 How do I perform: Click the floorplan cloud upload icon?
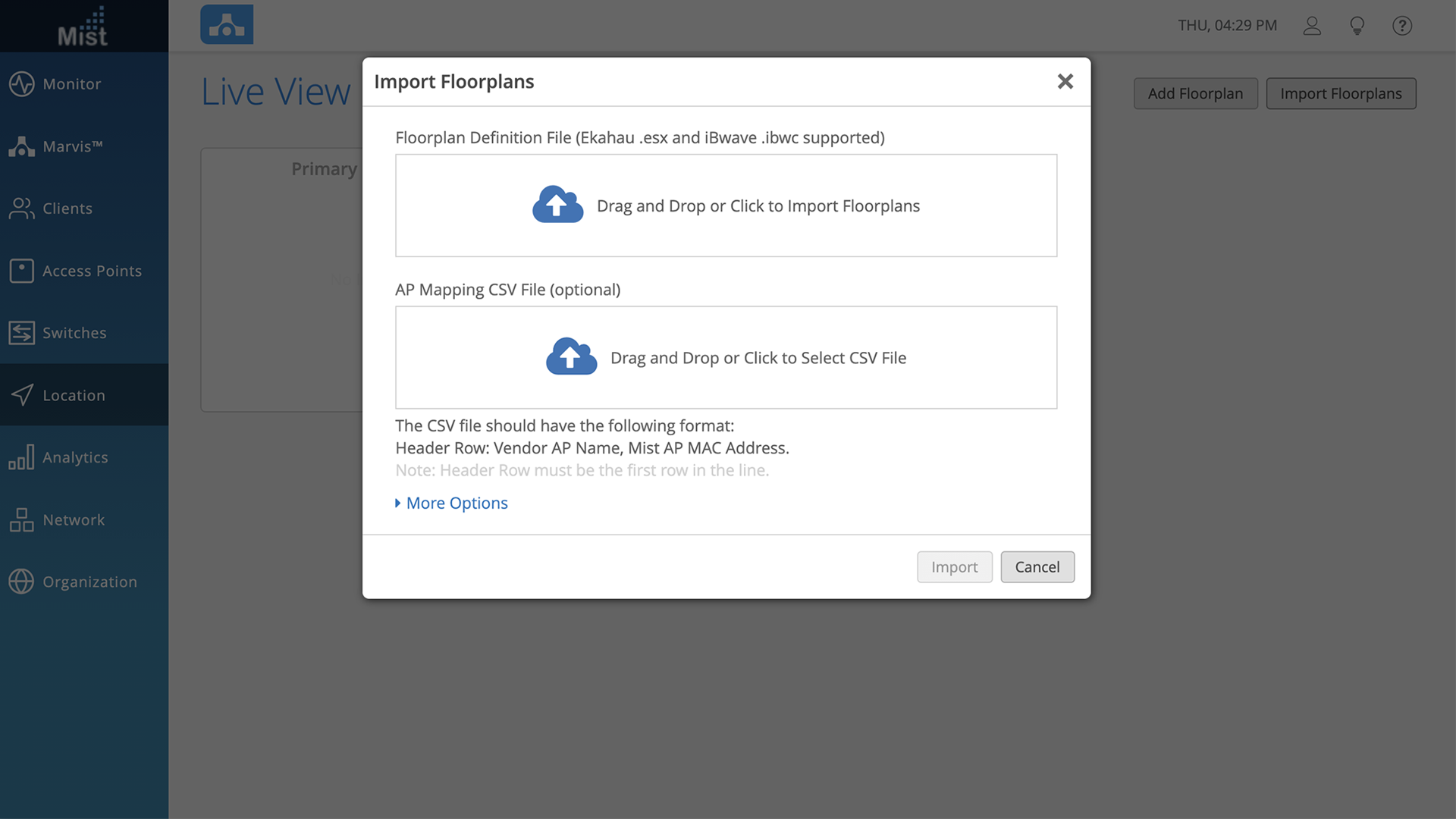557,205
